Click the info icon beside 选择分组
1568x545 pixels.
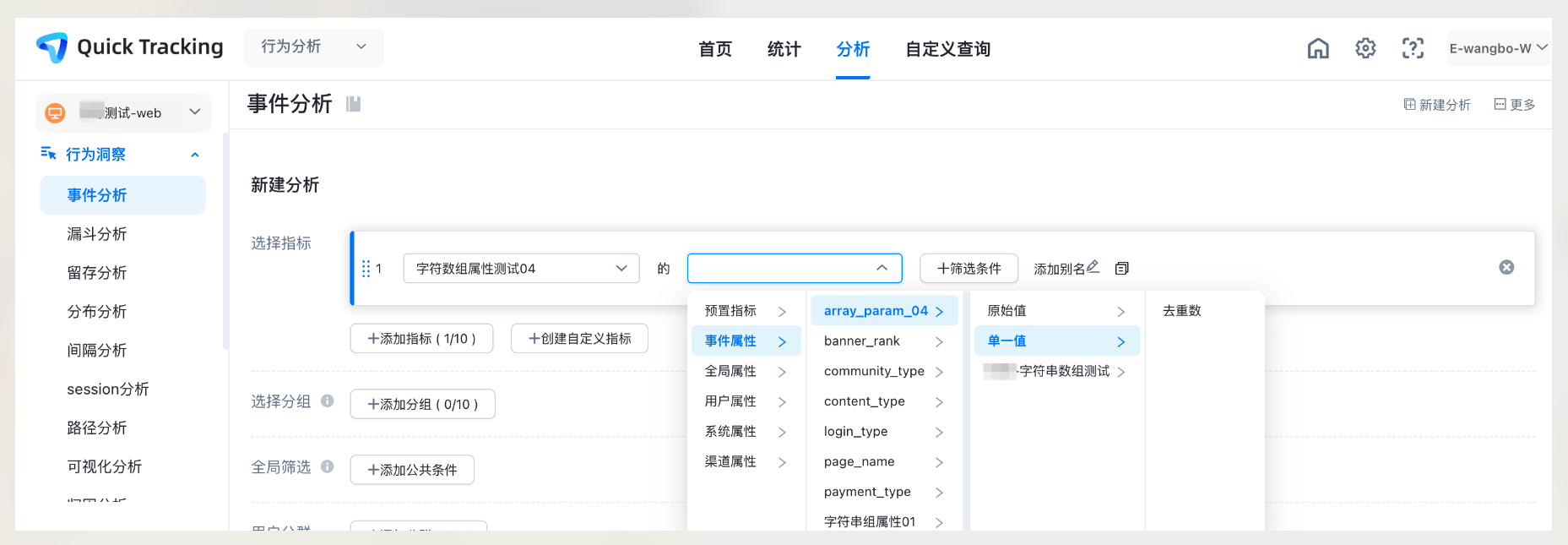328,401
